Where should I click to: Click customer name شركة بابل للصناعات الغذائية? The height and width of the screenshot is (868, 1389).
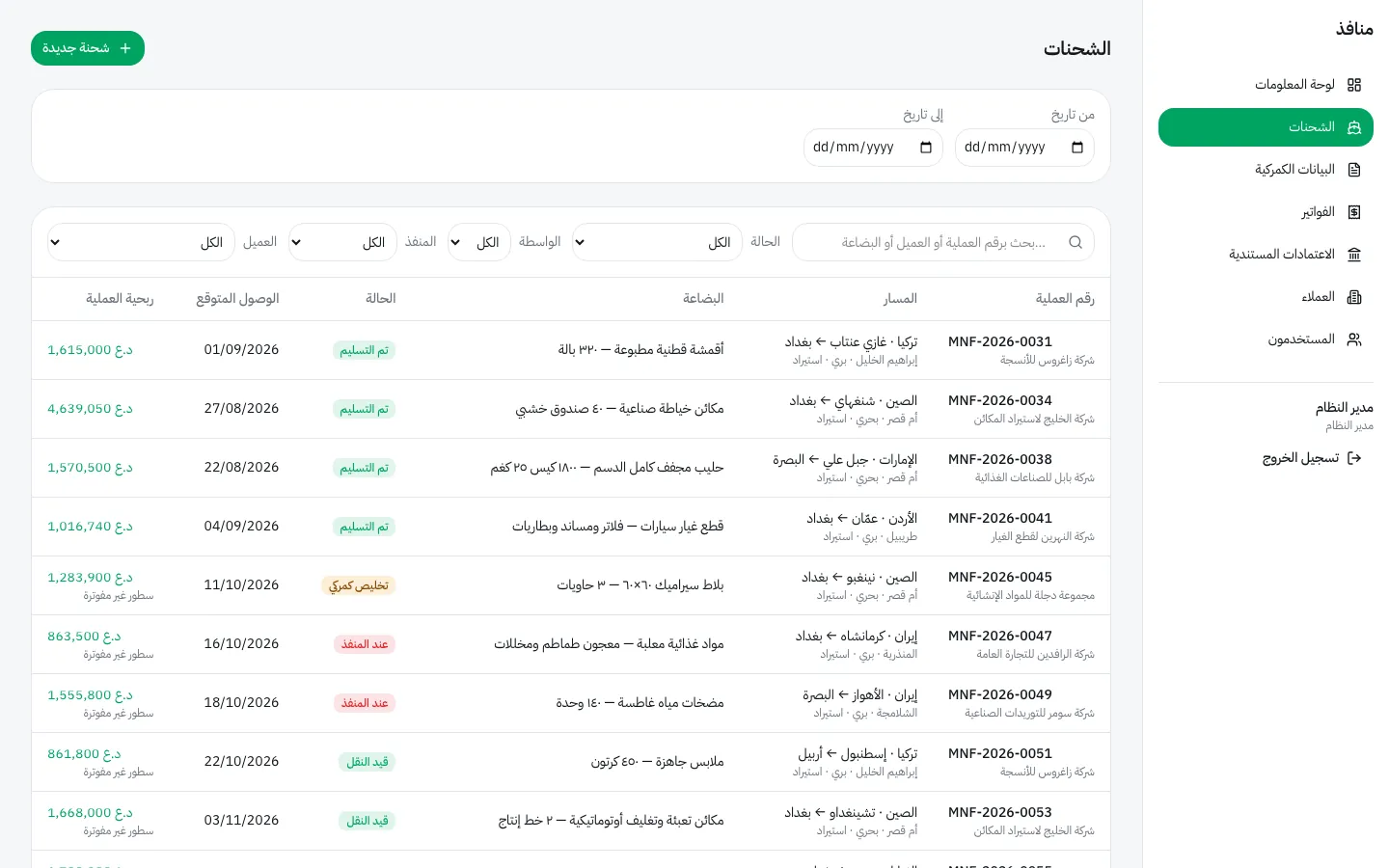(1035, 477)
